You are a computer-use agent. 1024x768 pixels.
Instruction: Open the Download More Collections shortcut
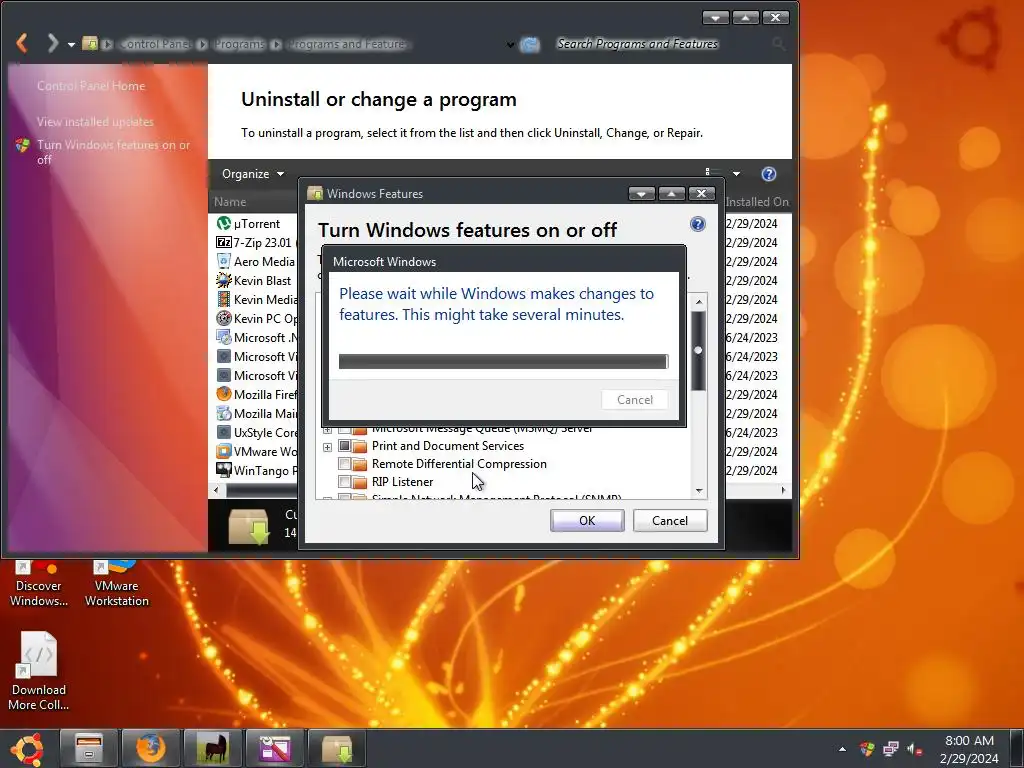tap(39, 671)
